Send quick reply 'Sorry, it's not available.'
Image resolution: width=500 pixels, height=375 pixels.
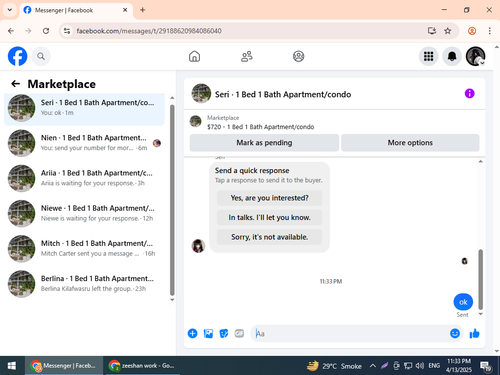(x=269, y=237)
